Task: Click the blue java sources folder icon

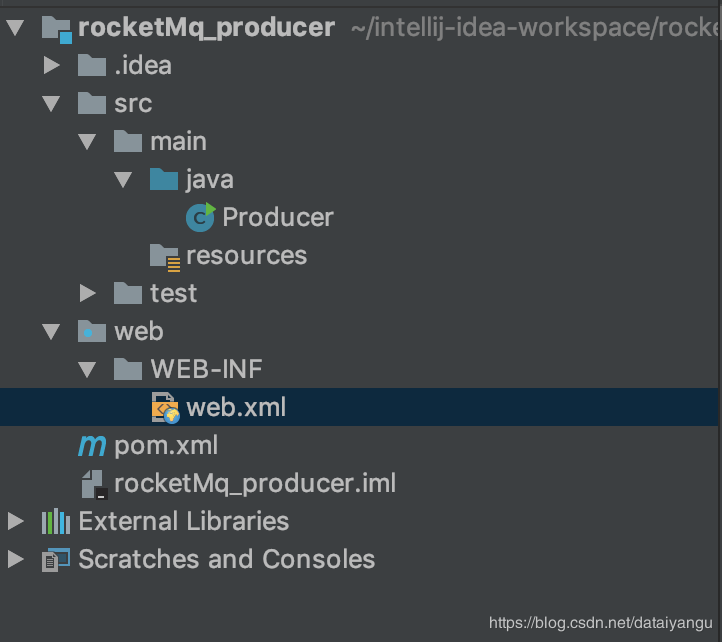Action: coord(164,179)
